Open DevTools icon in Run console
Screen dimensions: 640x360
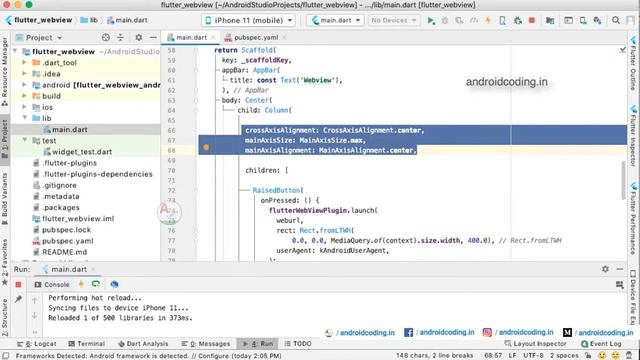tap(114, 284)
